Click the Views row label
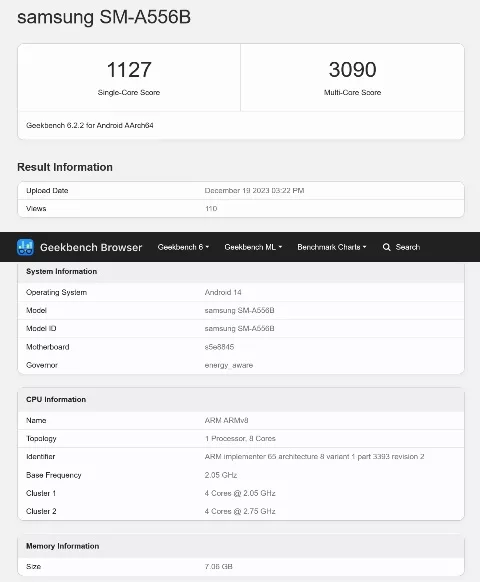The image size is (480, 582). [36, 209]
